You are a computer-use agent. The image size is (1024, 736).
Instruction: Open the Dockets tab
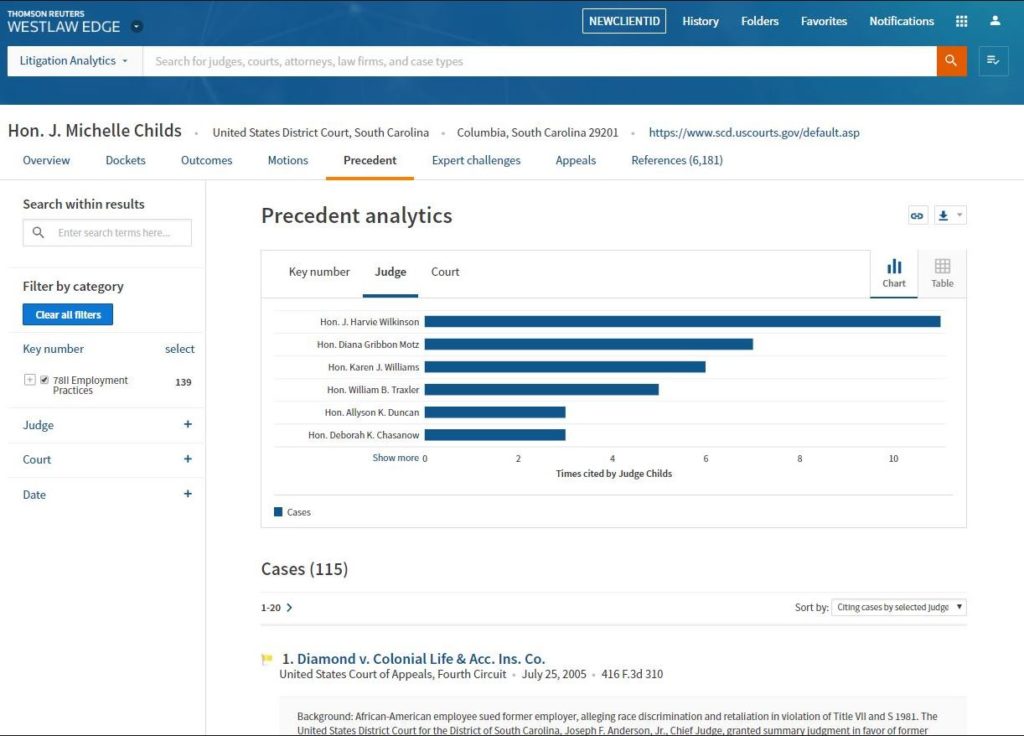pyautogui.click(x=125, y=161)
